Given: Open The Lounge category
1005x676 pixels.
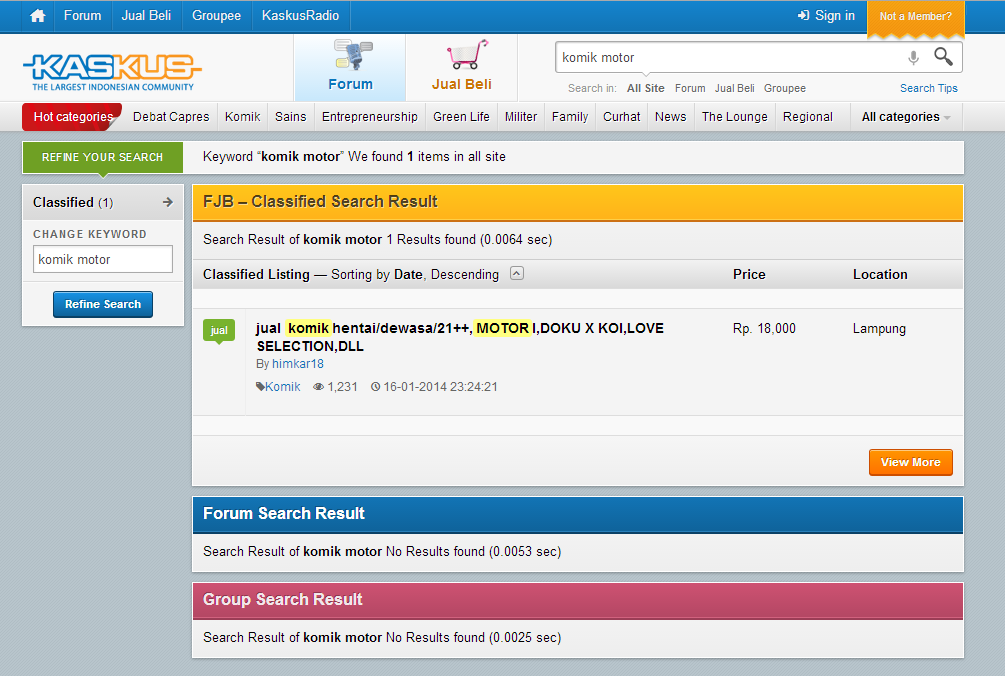Looking at the screenshot, I should [x=735, y=117].
